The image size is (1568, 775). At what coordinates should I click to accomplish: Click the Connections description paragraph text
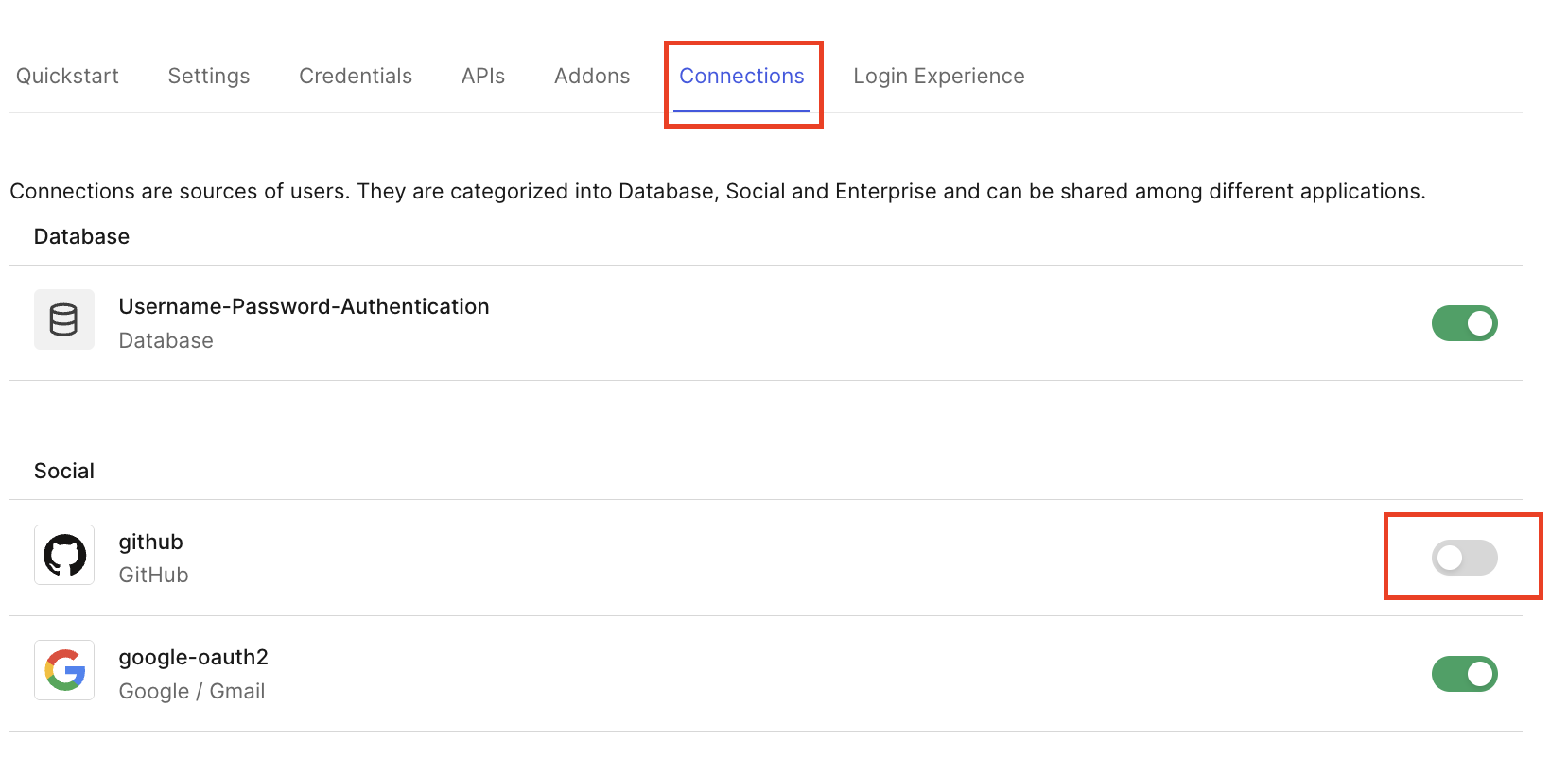(718, 191)
